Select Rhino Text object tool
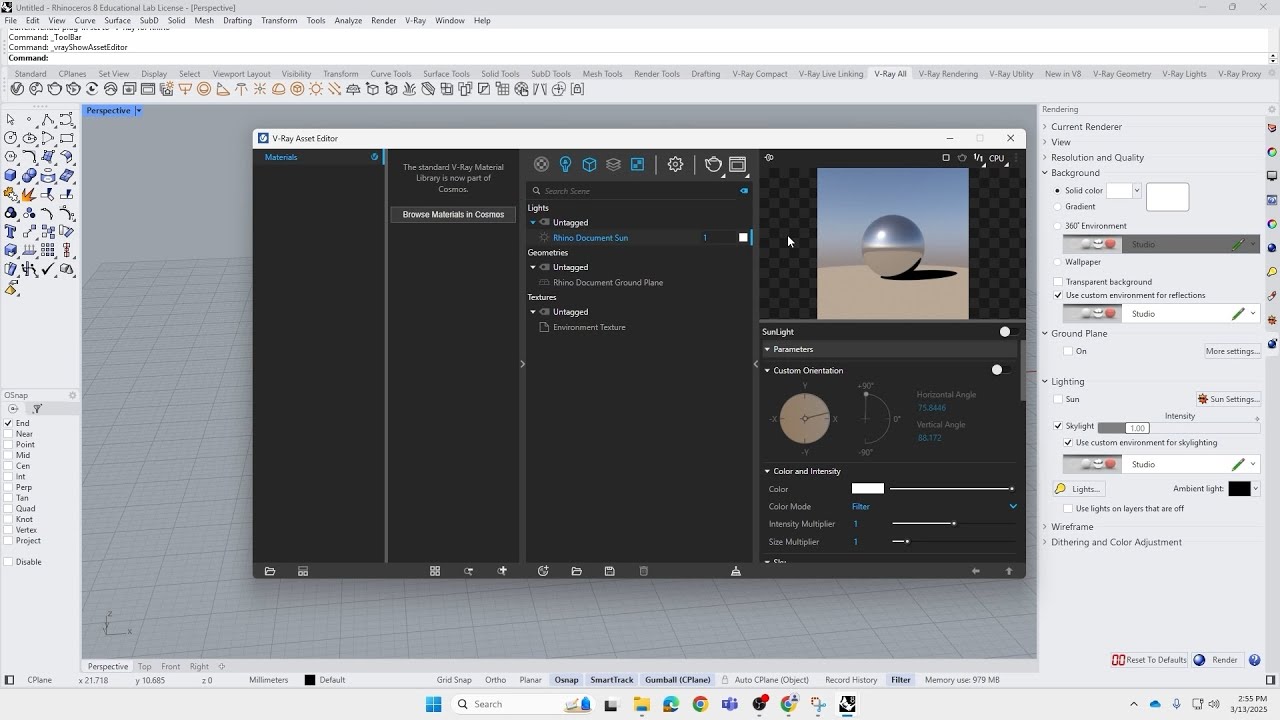Screen dimensions: 1280x720 [11, 232]
